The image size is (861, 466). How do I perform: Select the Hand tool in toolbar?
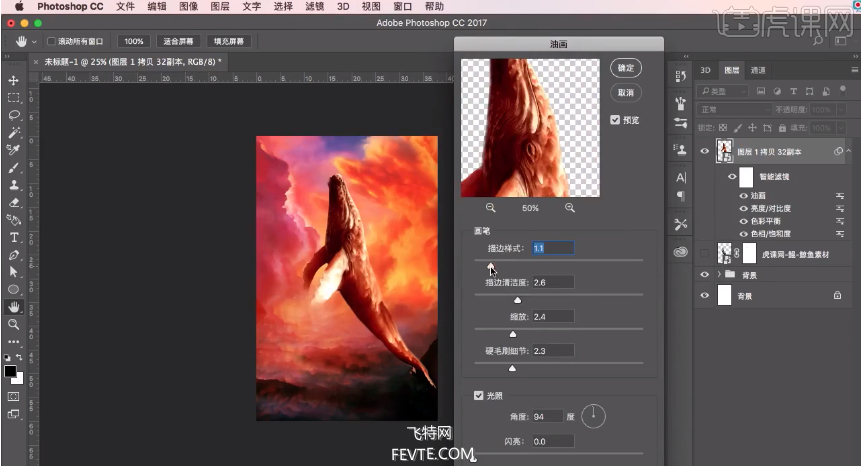[x=14, y=307]
